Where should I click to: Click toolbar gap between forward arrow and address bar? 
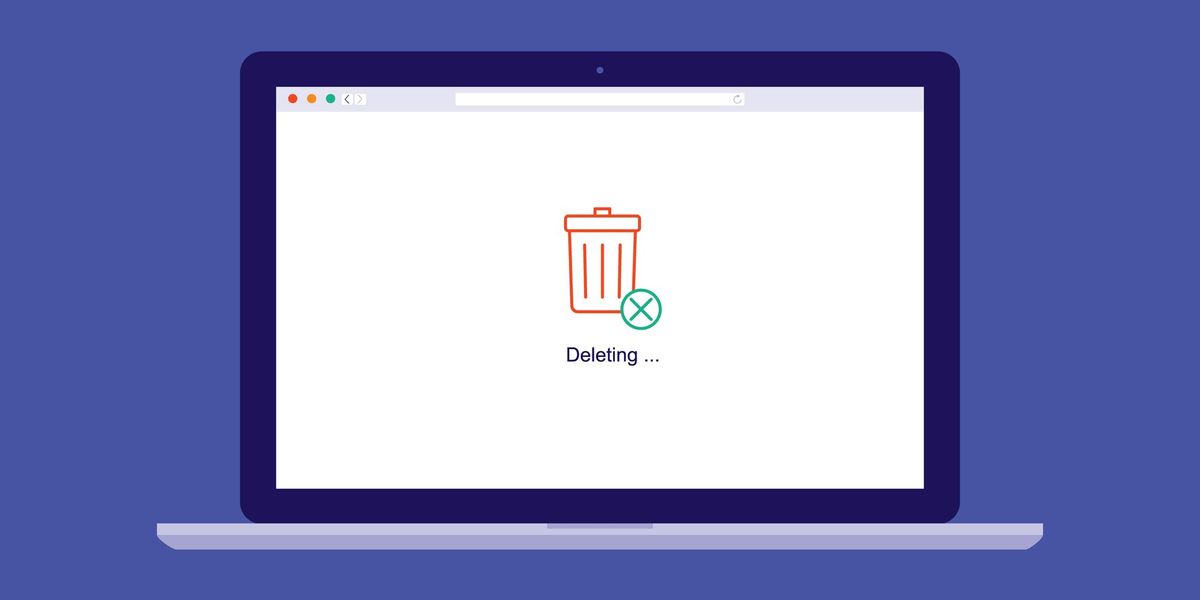coord(410,99)
